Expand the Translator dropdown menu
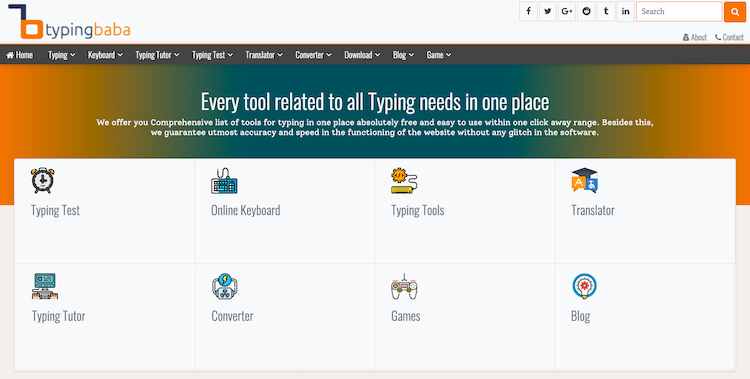Viewport: 750px width, 379px height. [x=264, y=55]
